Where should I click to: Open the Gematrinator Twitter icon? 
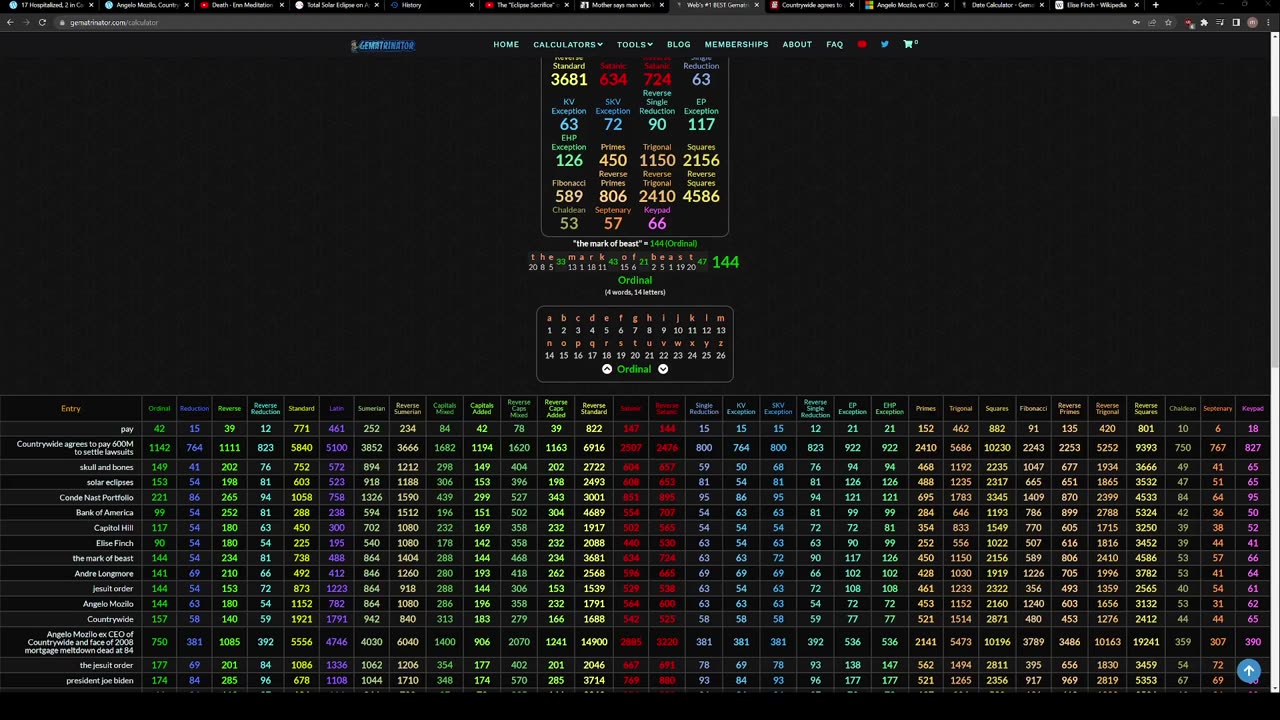click(885, 44)
